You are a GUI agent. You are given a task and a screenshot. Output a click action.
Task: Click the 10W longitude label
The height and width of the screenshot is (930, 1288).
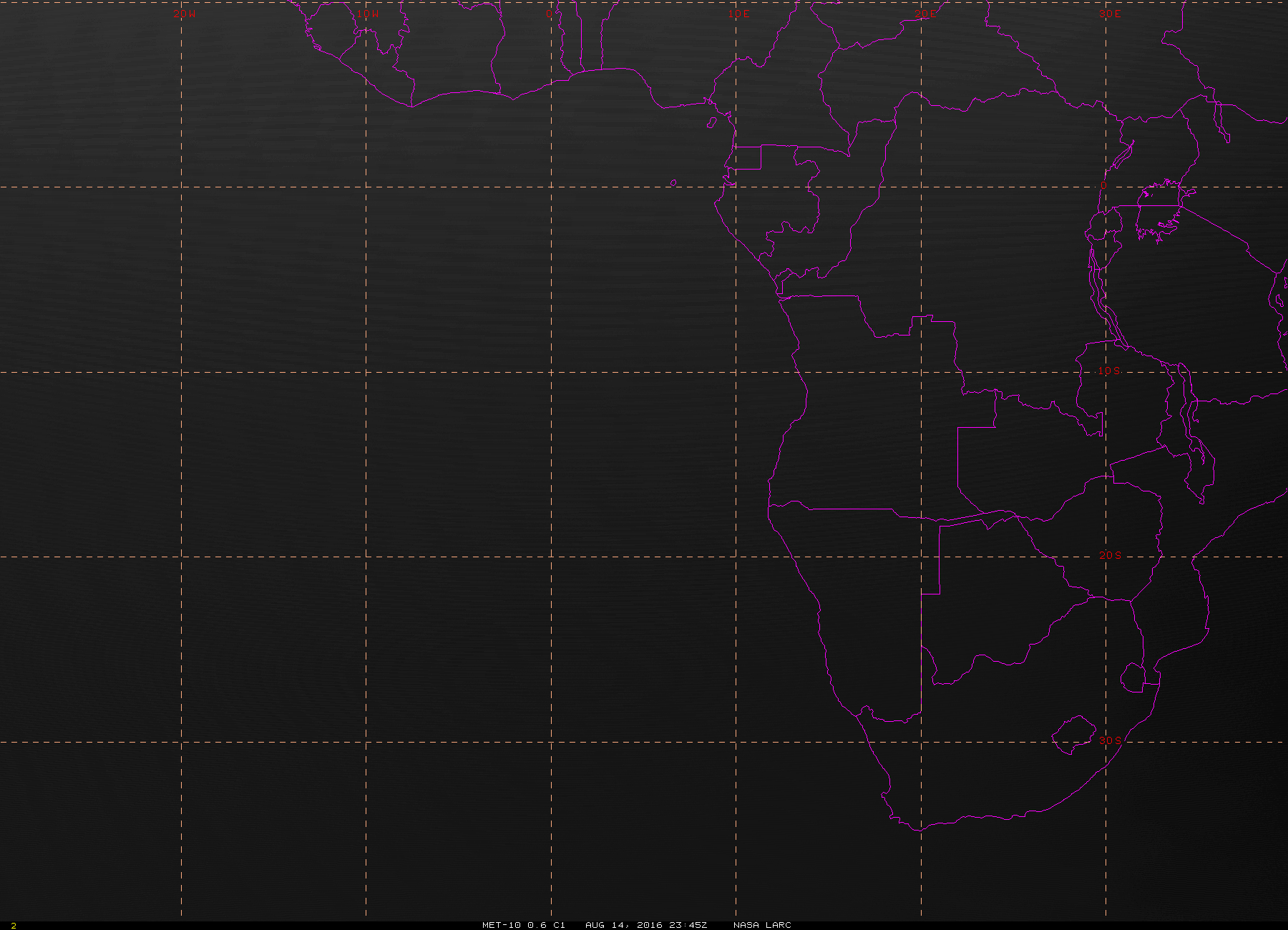pyautogui.click(x=368, y=14)
